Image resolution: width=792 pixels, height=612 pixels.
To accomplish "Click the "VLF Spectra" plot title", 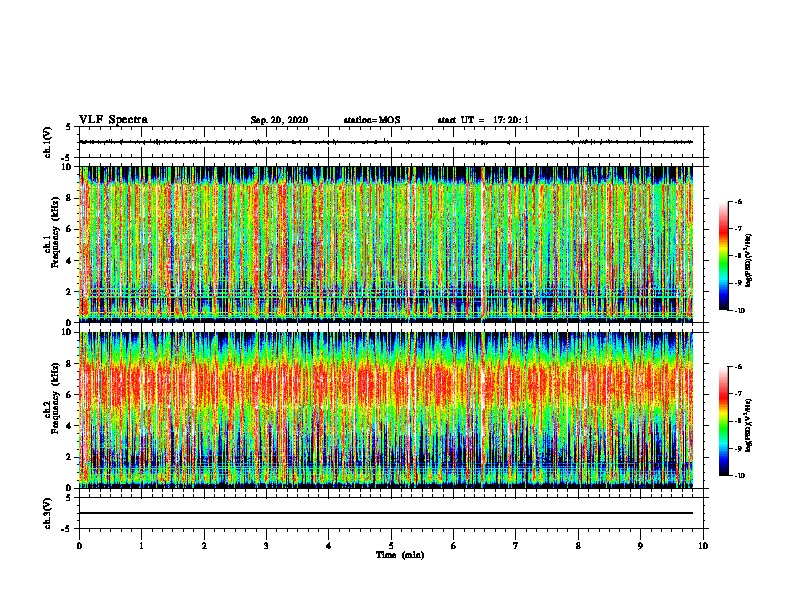I will (113, 120).
